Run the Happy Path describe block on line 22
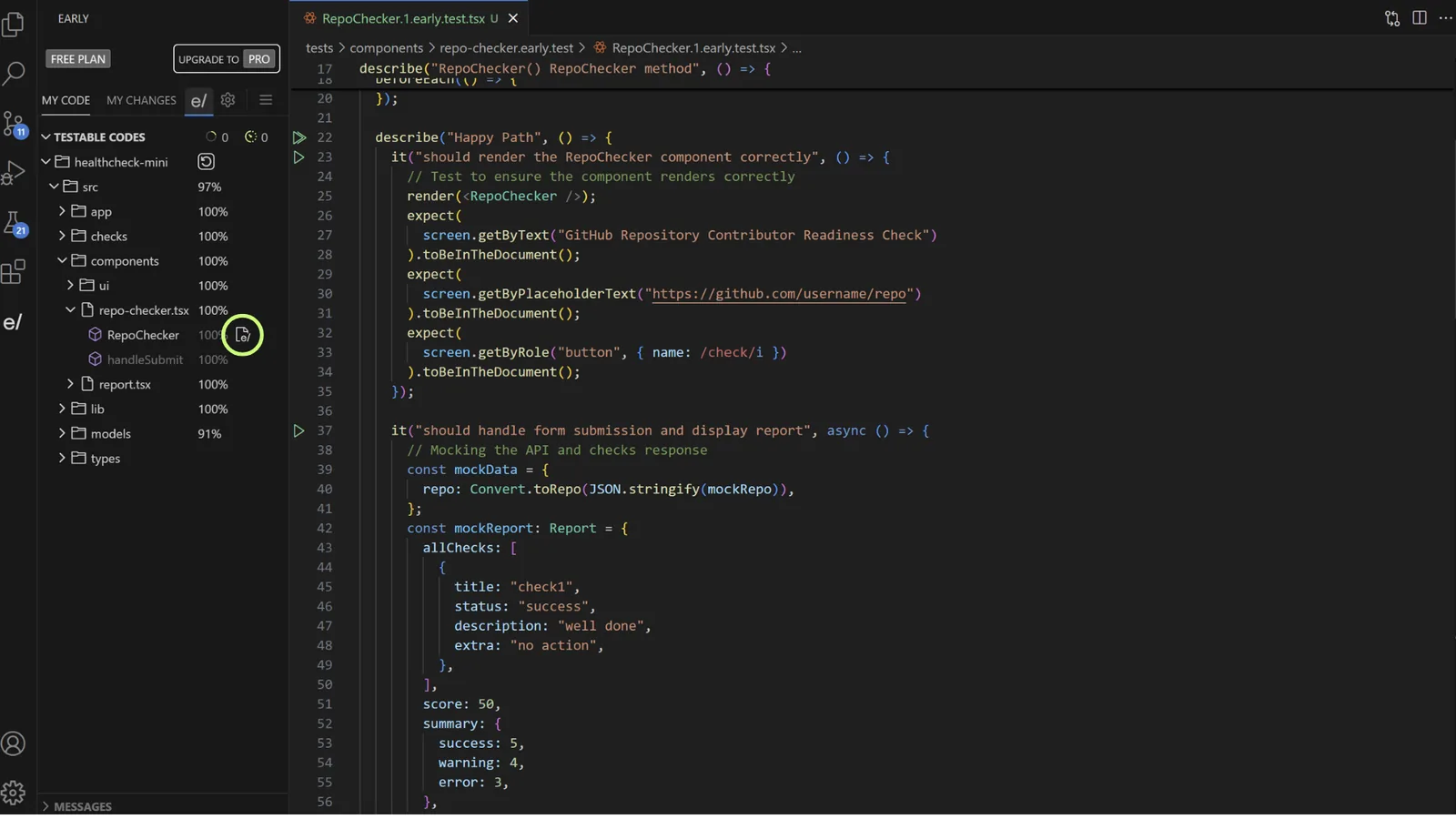Image resolution: width=1456 pixels, height=819 pixels. [299, 137]
